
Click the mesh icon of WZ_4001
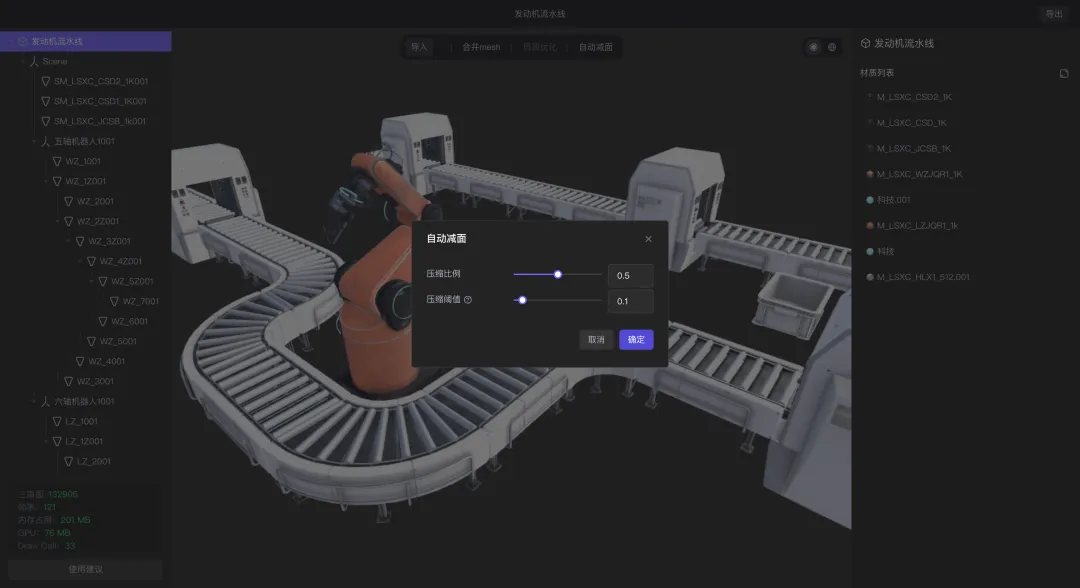coord(80,361)
